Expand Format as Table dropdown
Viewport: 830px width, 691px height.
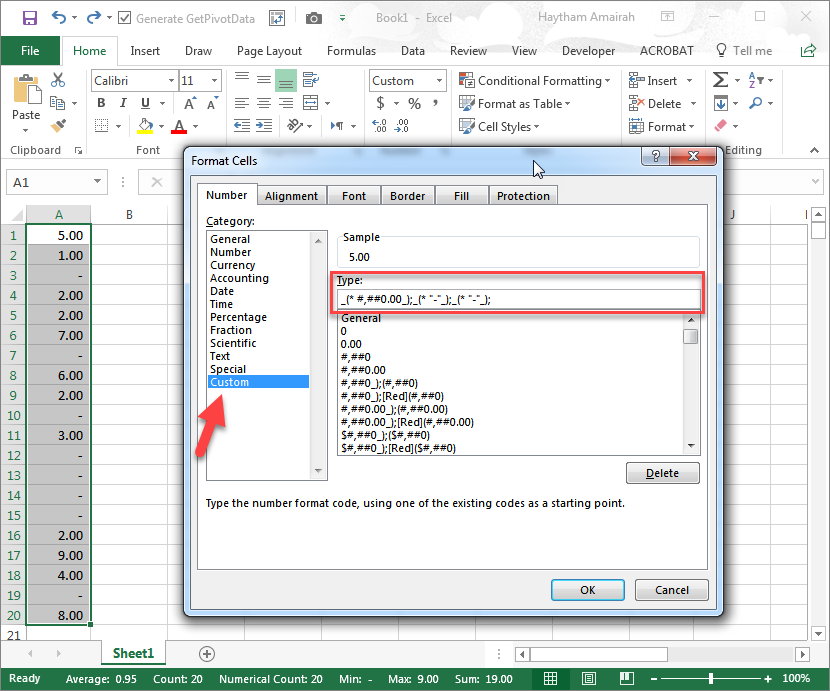(515, 103)
